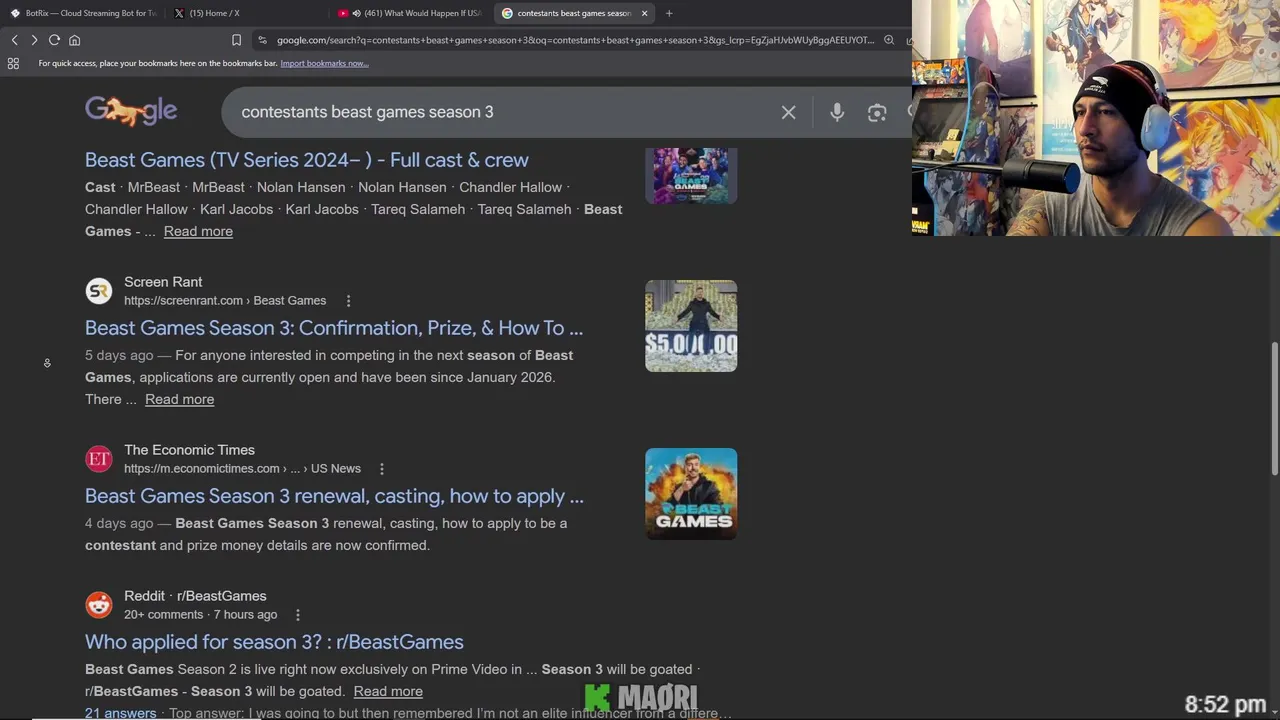Start a voice search with the microphone

(837, 112)
